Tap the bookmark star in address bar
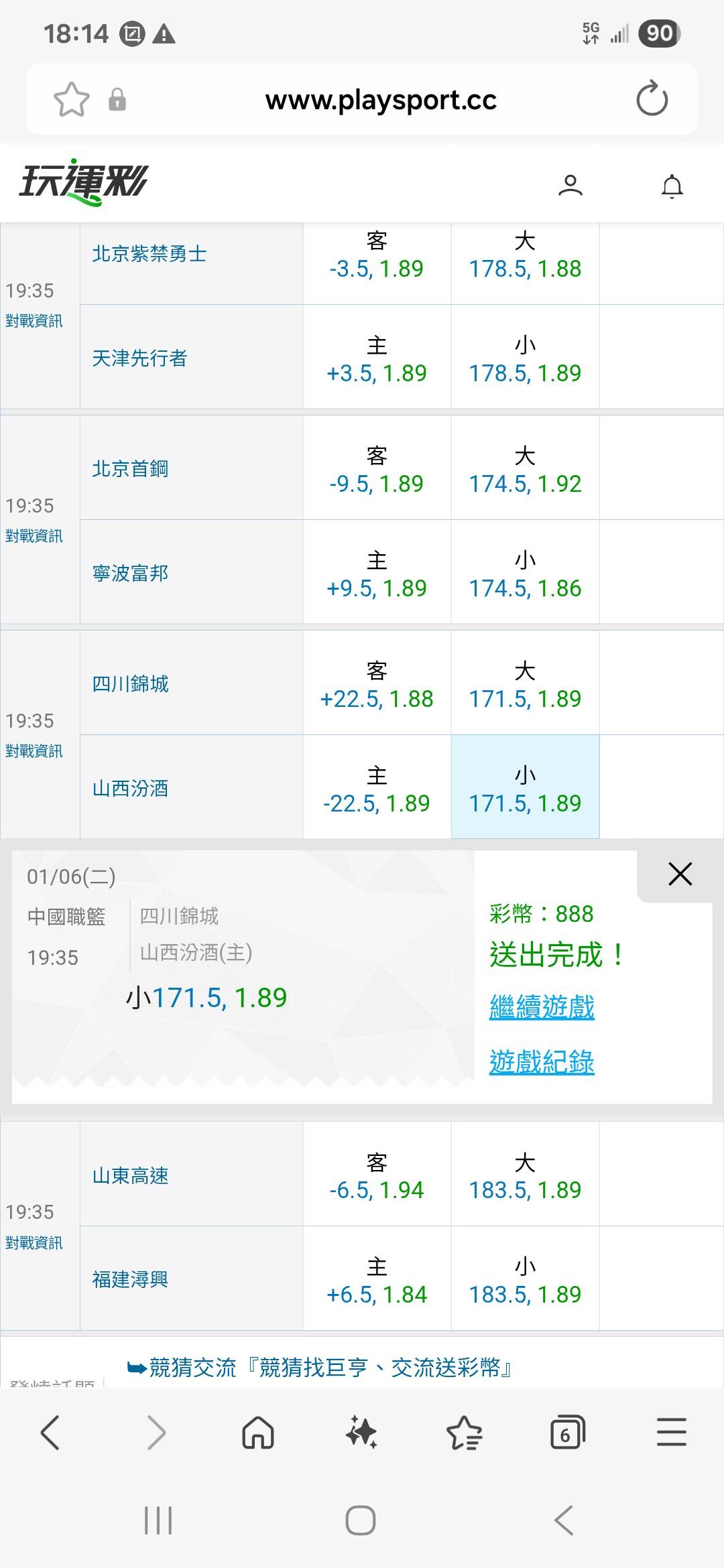Image resolution: width=724 pixels, height=1568 pixels. 72,100
